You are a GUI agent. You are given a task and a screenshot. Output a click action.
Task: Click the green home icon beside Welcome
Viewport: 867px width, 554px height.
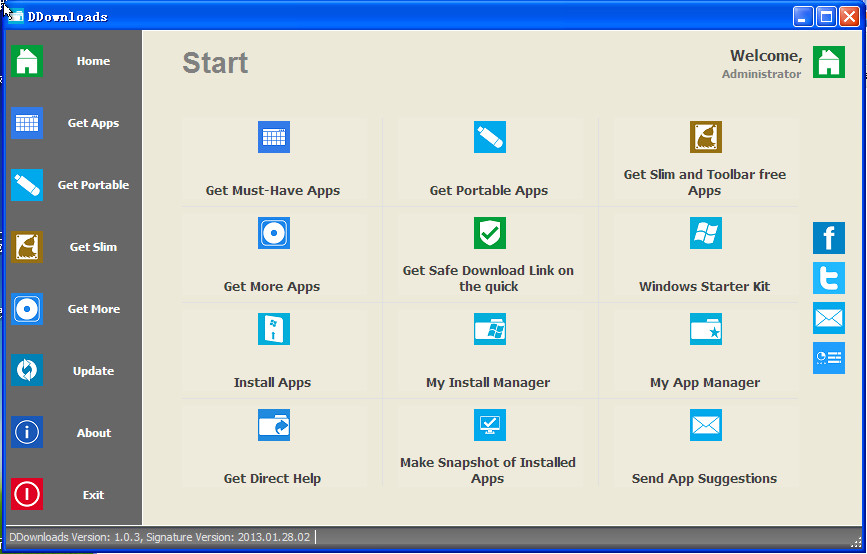pyautogui.click(x=829, y=62)
